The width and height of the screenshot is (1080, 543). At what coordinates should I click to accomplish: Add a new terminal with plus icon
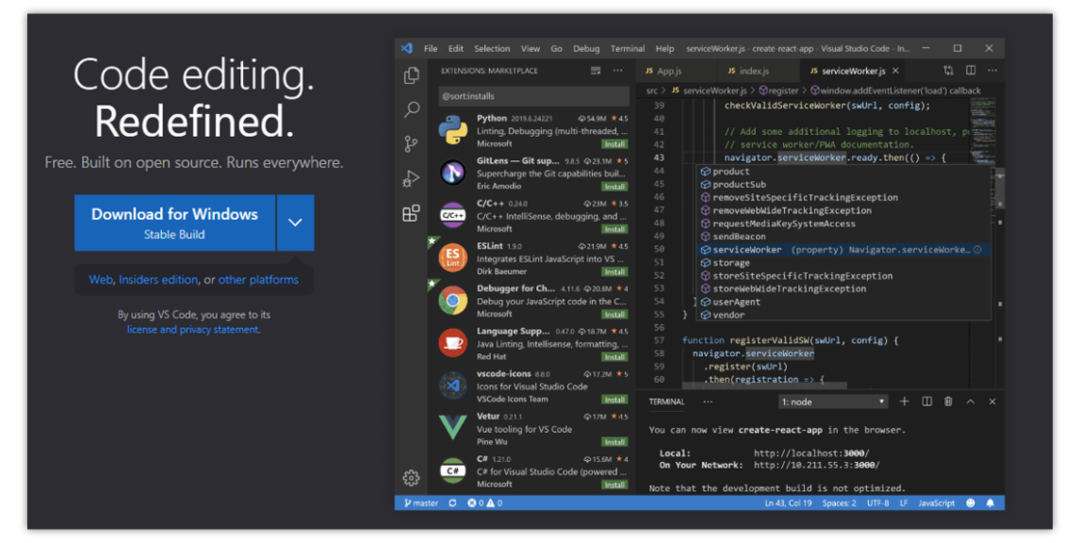(904, 401)
